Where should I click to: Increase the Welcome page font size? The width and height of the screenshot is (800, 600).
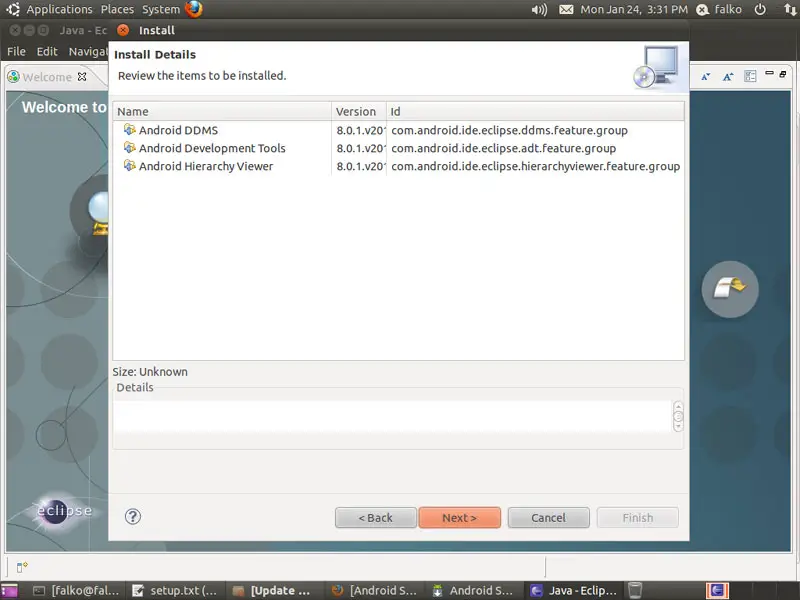point(728,77)
